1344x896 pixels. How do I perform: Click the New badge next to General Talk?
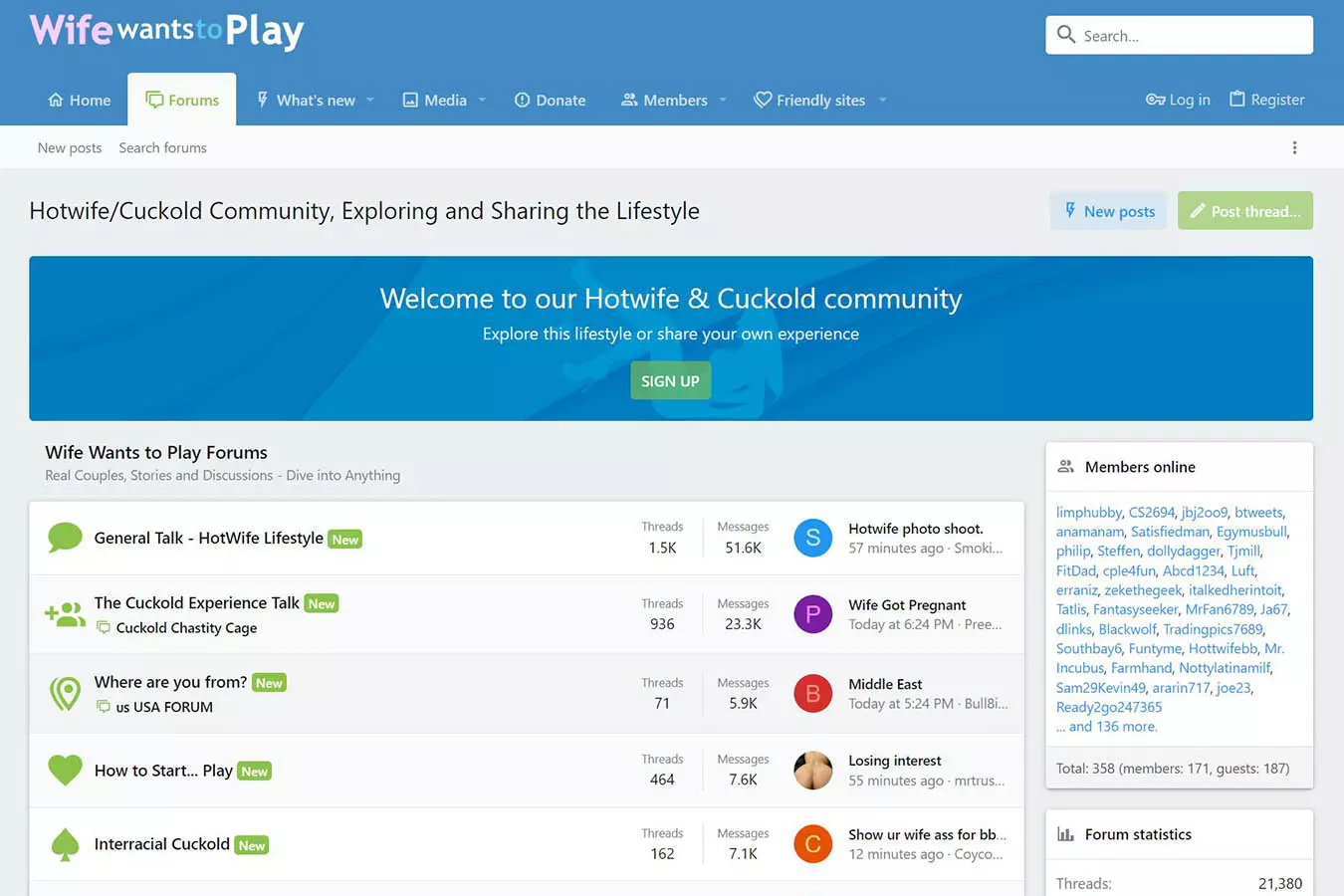pos(345,540)
